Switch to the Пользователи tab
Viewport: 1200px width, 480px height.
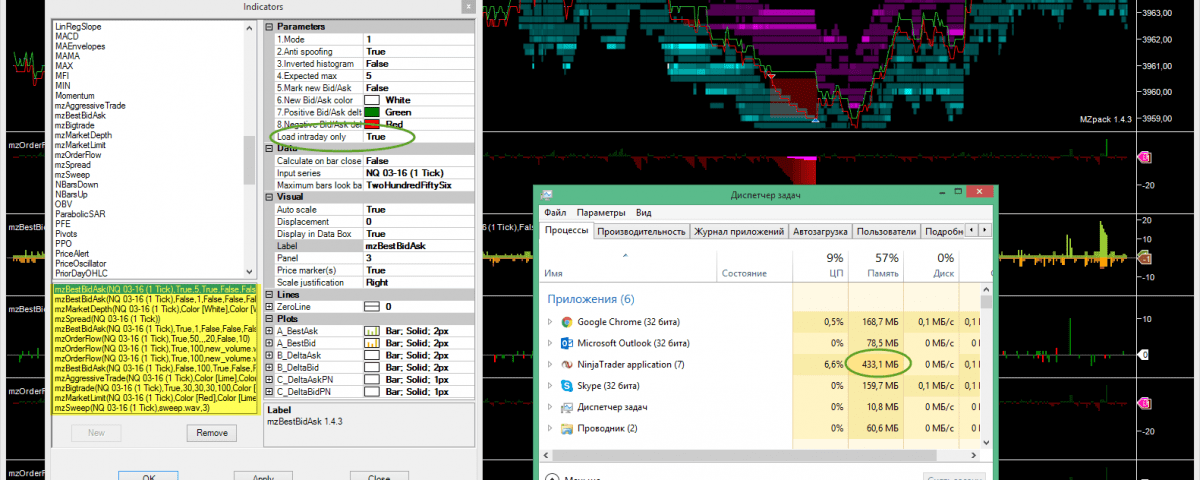(886, 231)
